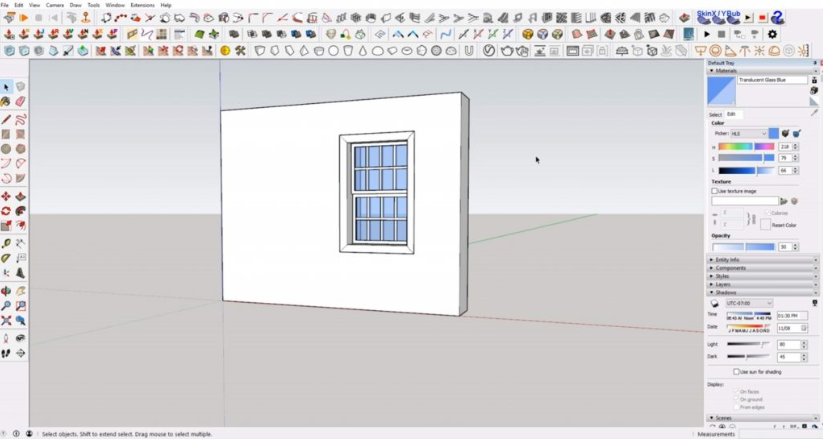Viewport: 823px width, 440px height.
Task: Activate the Orbit tool
Action: pos(6,291)
